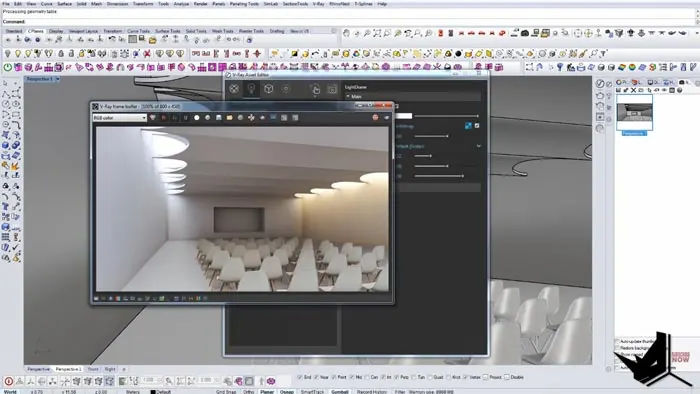The image size is (700, 394).
Task: Click the pan hand icon in top-right toolbar
Action: [346, 33]
